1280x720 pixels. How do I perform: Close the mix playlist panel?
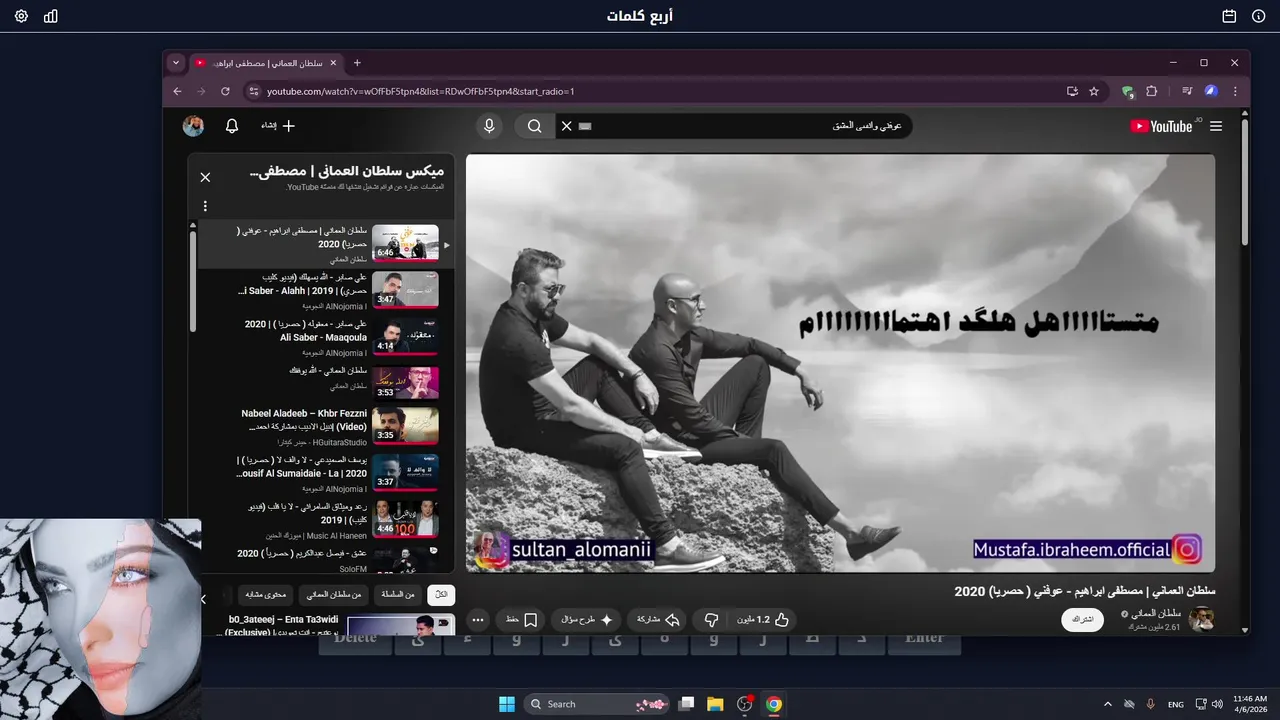pyautogui.click(x=205, y=177)
